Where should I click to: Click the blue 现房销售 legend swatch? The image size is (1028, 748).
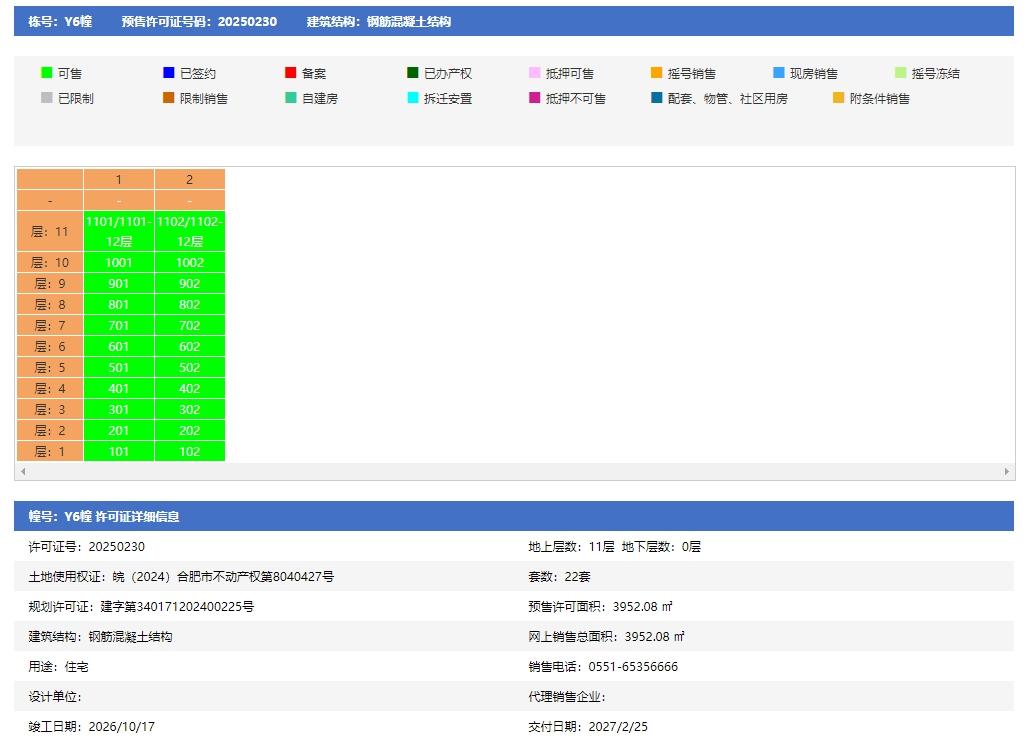click(x=778, y=73)
